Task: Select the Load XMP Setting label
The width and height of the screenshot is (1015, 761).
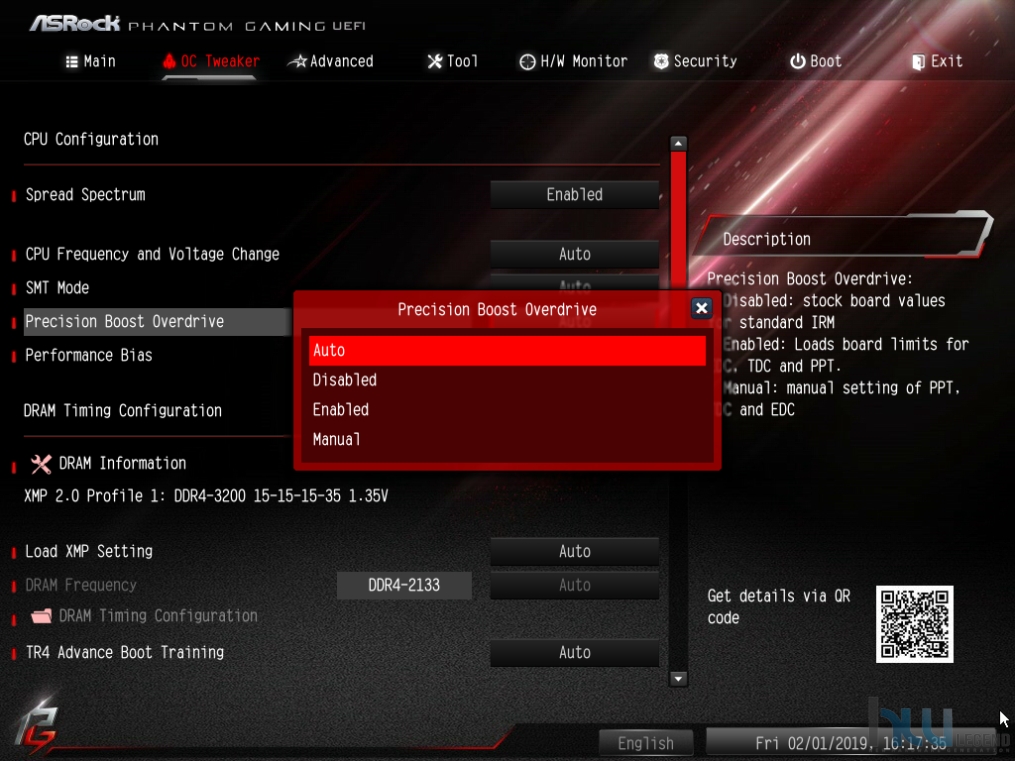Action: point(89,551)
